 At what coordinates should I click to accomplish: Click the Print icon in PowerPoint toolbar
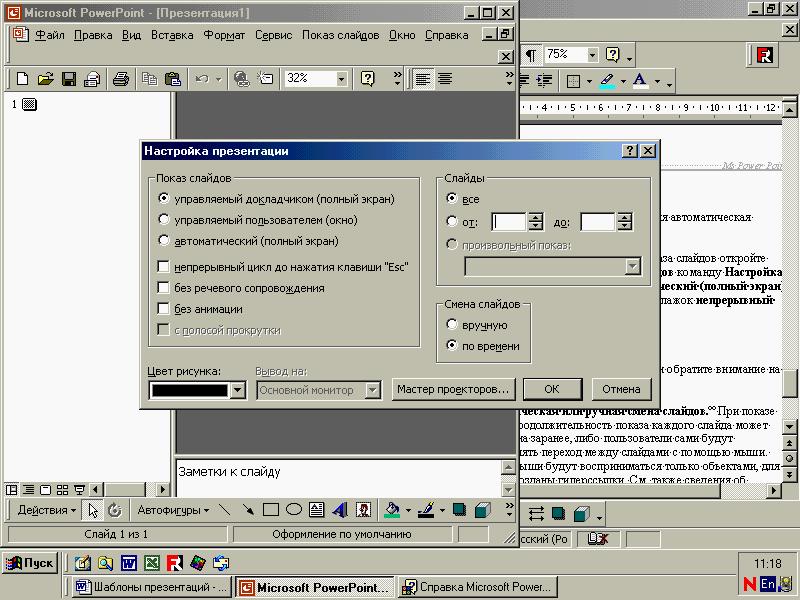tap(121, 79)
